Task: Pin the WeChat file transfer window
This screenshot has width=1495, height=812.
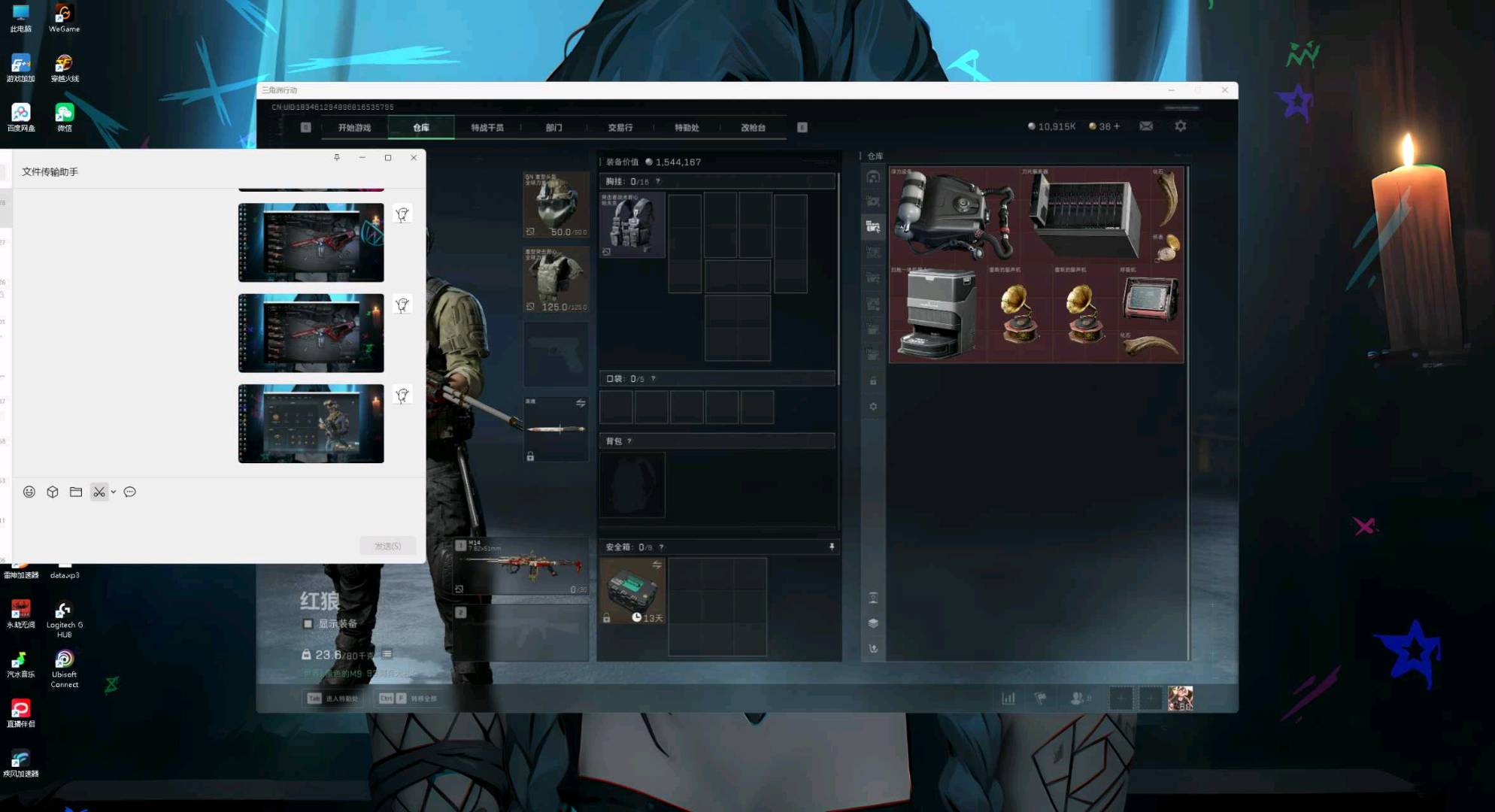Action: [337, 157]
